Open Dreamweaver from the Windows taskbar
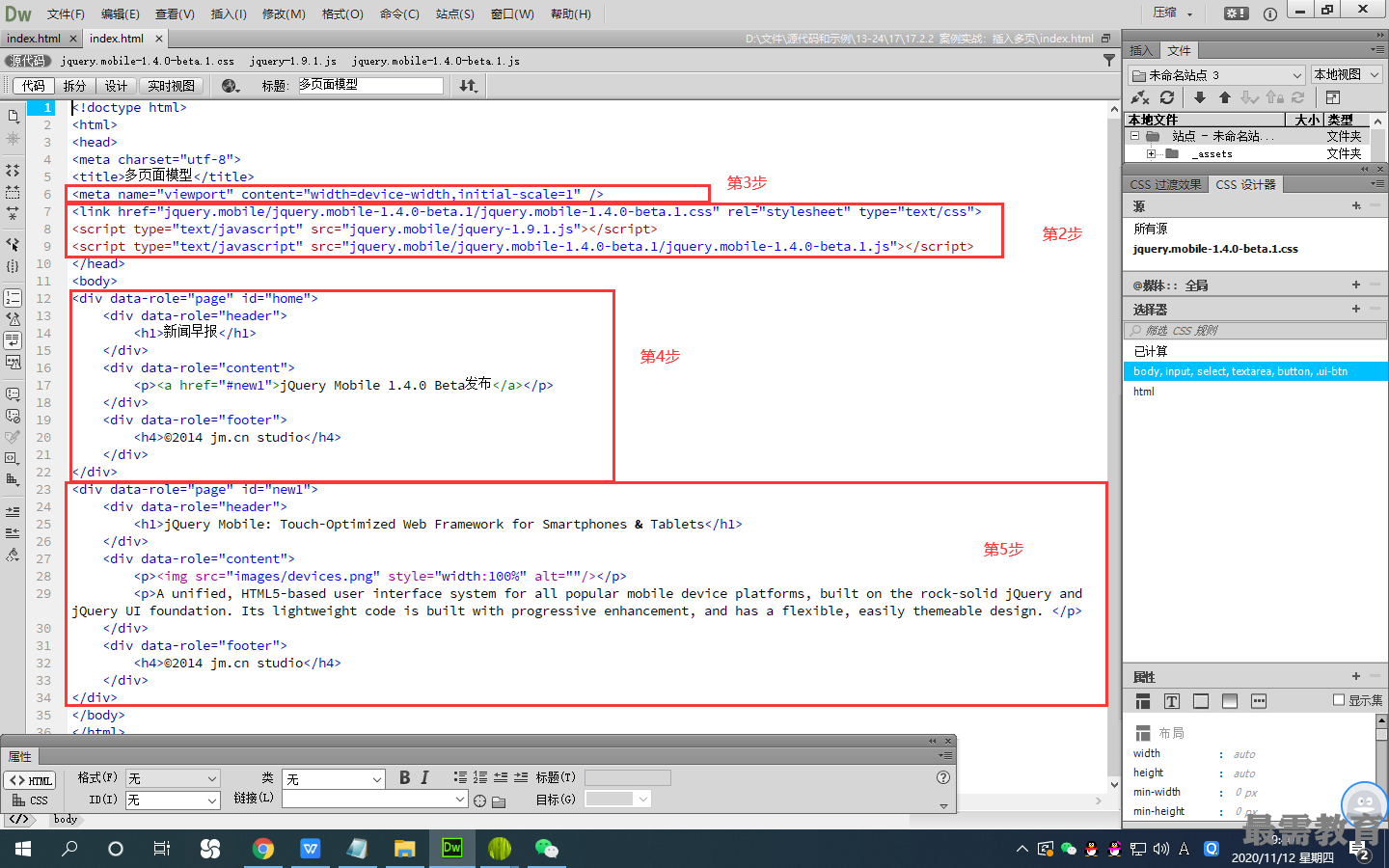 [x=451, y=849]
